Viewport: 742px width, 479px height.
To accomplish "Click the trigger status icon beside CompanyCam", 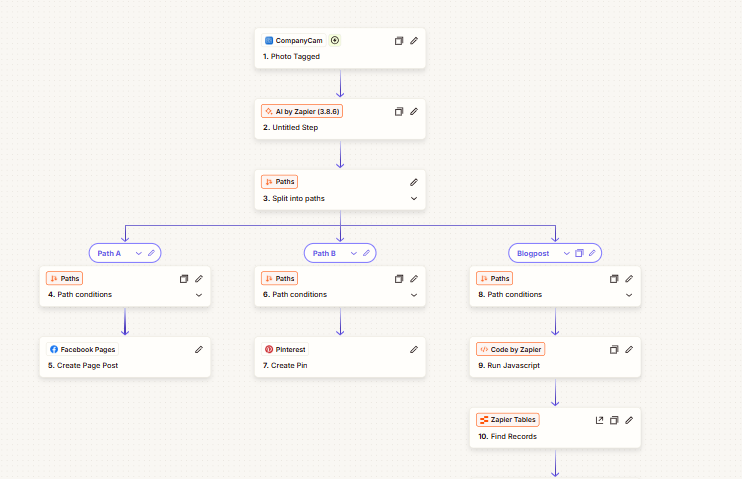I will point(335,40).
